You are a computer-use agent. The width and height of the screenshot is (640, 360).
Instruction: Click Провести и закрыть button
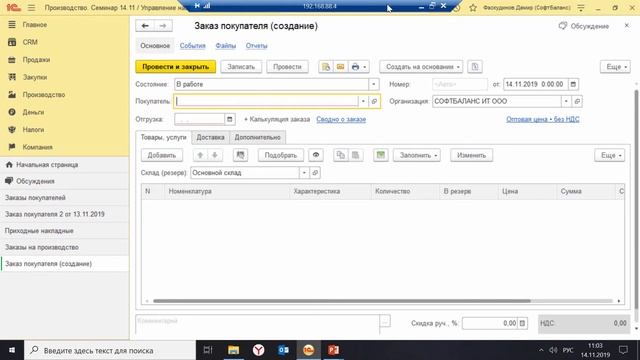tap(176, 67)
